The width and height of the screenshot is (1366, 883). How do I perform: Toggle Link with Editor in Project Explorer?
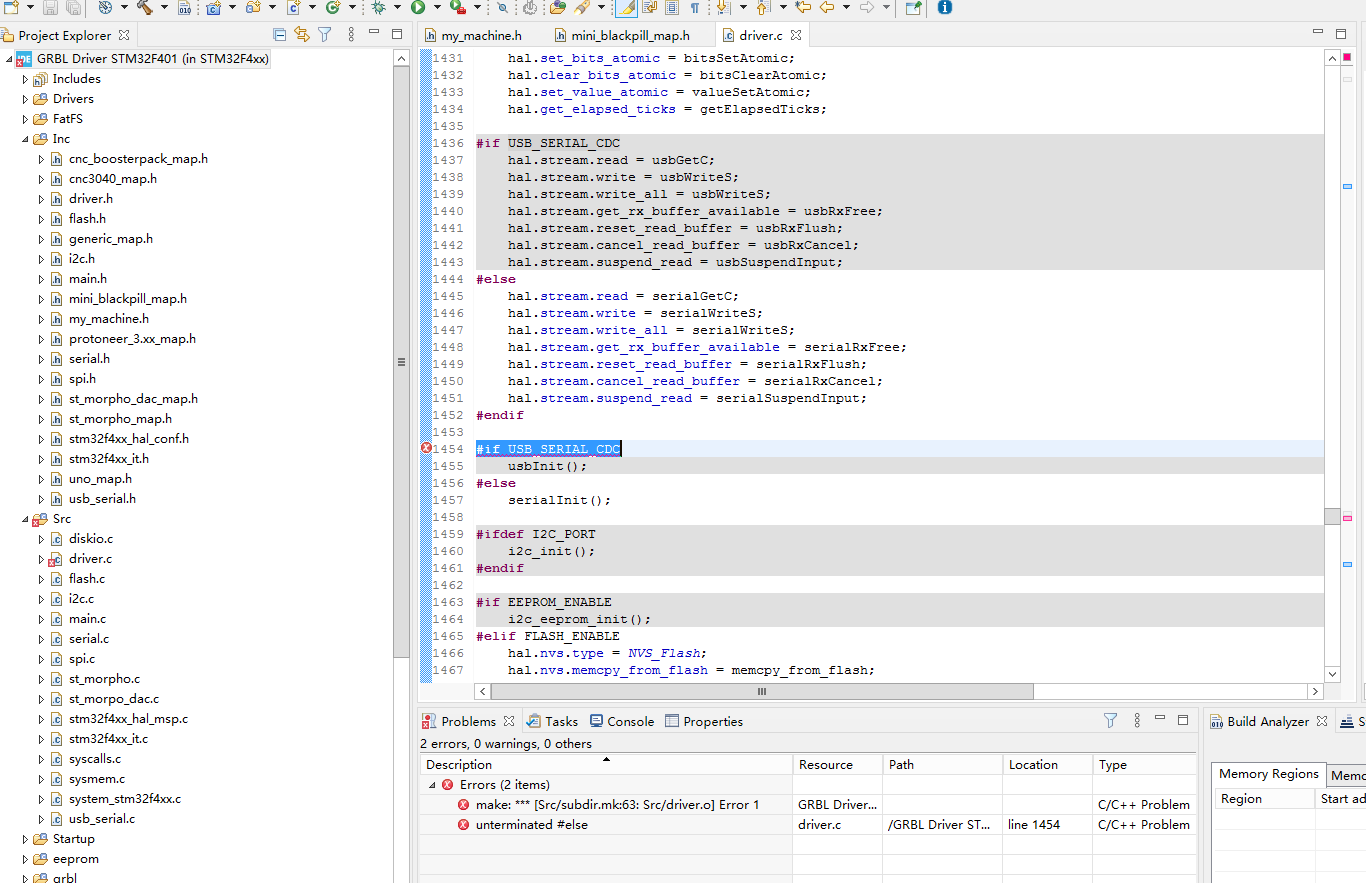(x=302, y=35)
